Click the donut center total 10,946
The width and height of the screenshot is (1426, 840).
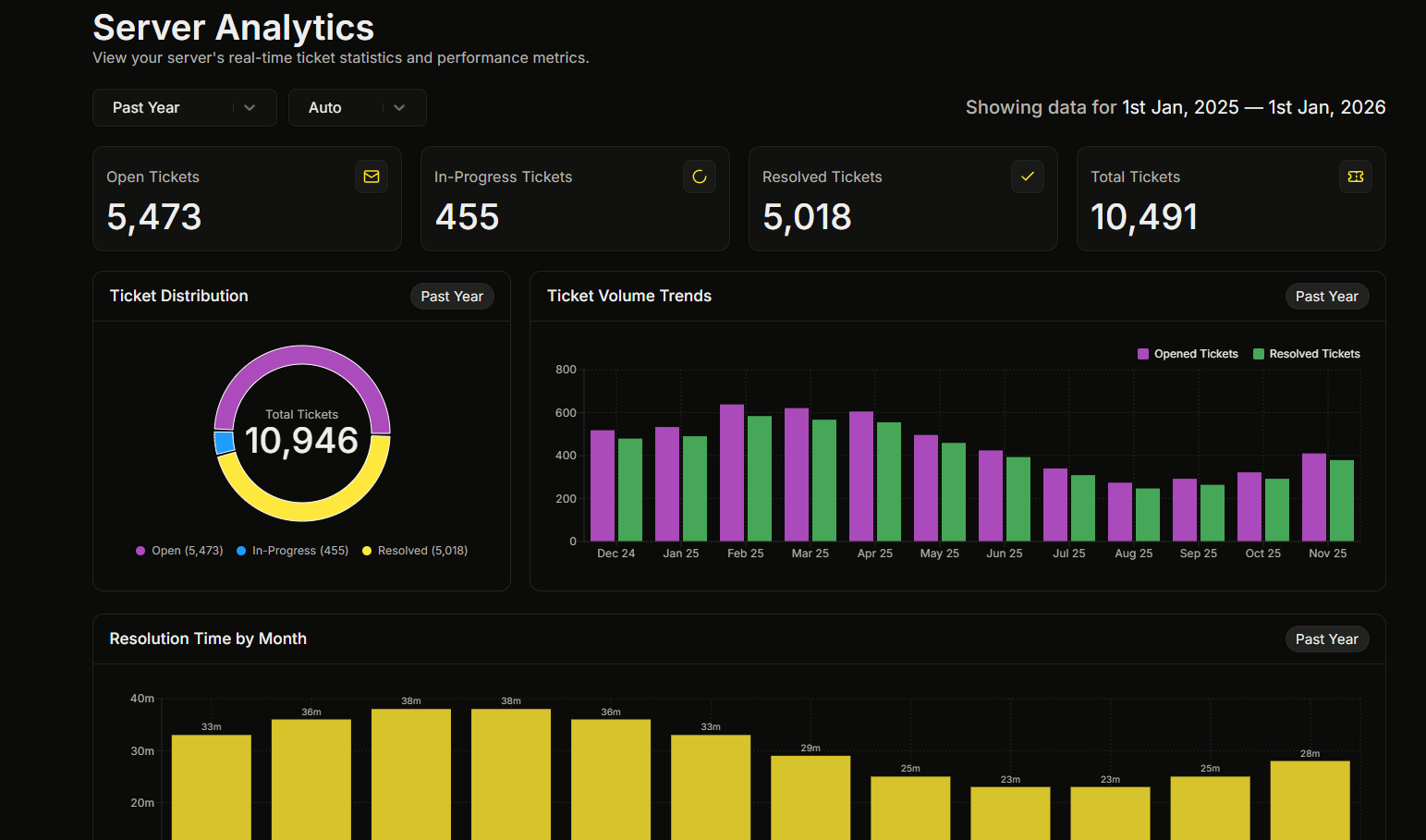(x=301, y=441)
